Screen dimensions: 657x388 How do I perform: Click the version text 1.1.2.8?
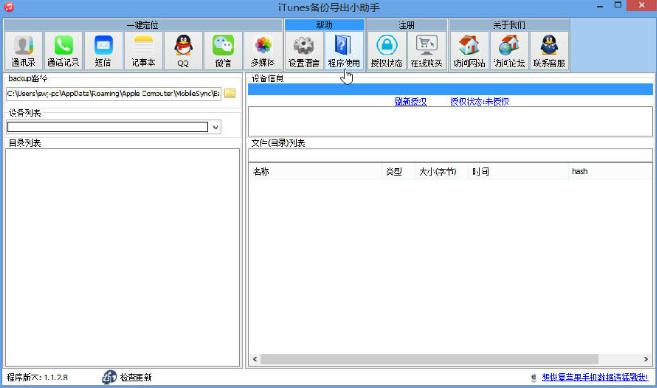pyautogui.click(x=56, y=377)
